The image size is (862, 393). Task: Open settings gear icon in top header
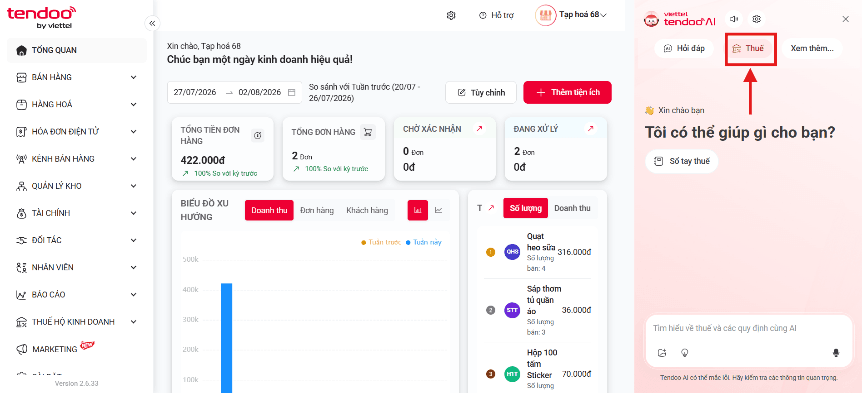(x=451, y=15)
